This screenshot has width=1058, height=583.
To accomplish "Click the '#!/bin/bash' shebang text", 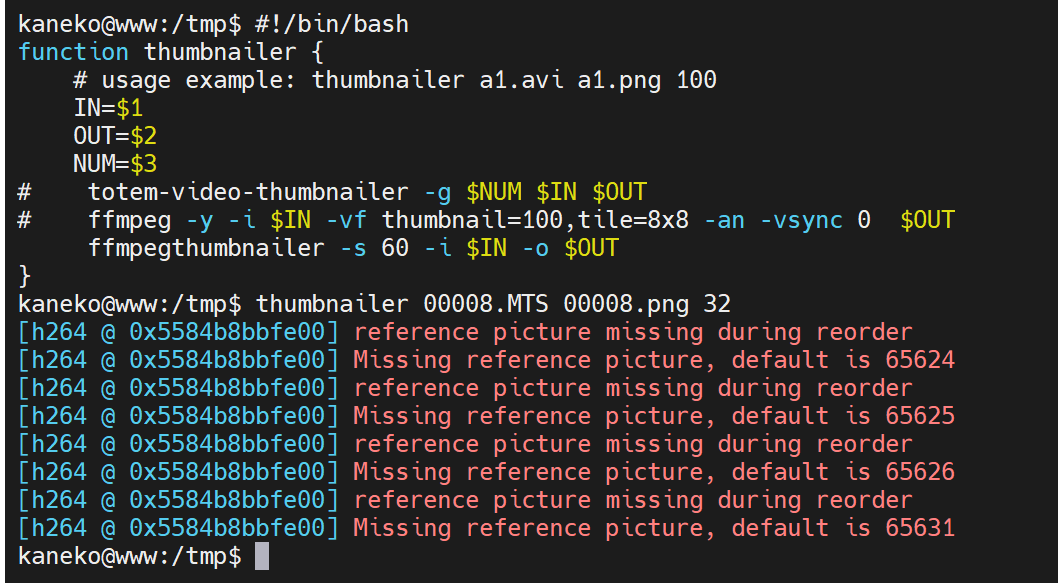I will click(332, 24).
